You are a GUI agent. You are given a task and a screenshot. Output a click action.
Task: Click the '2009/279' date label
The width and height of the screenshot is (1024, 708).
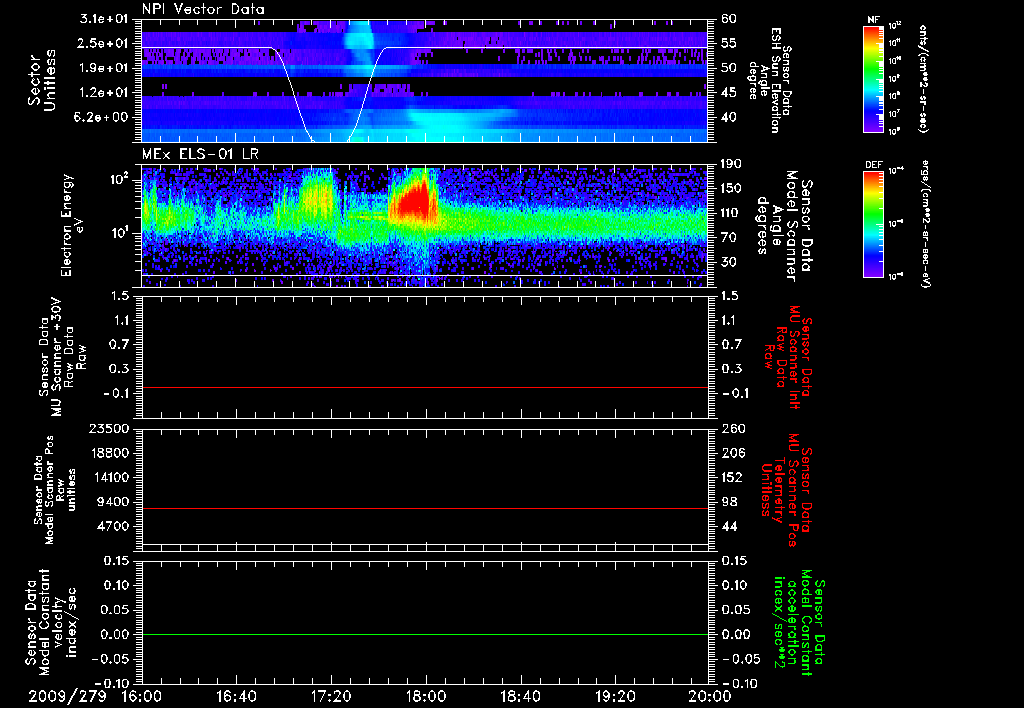(67, 696)
